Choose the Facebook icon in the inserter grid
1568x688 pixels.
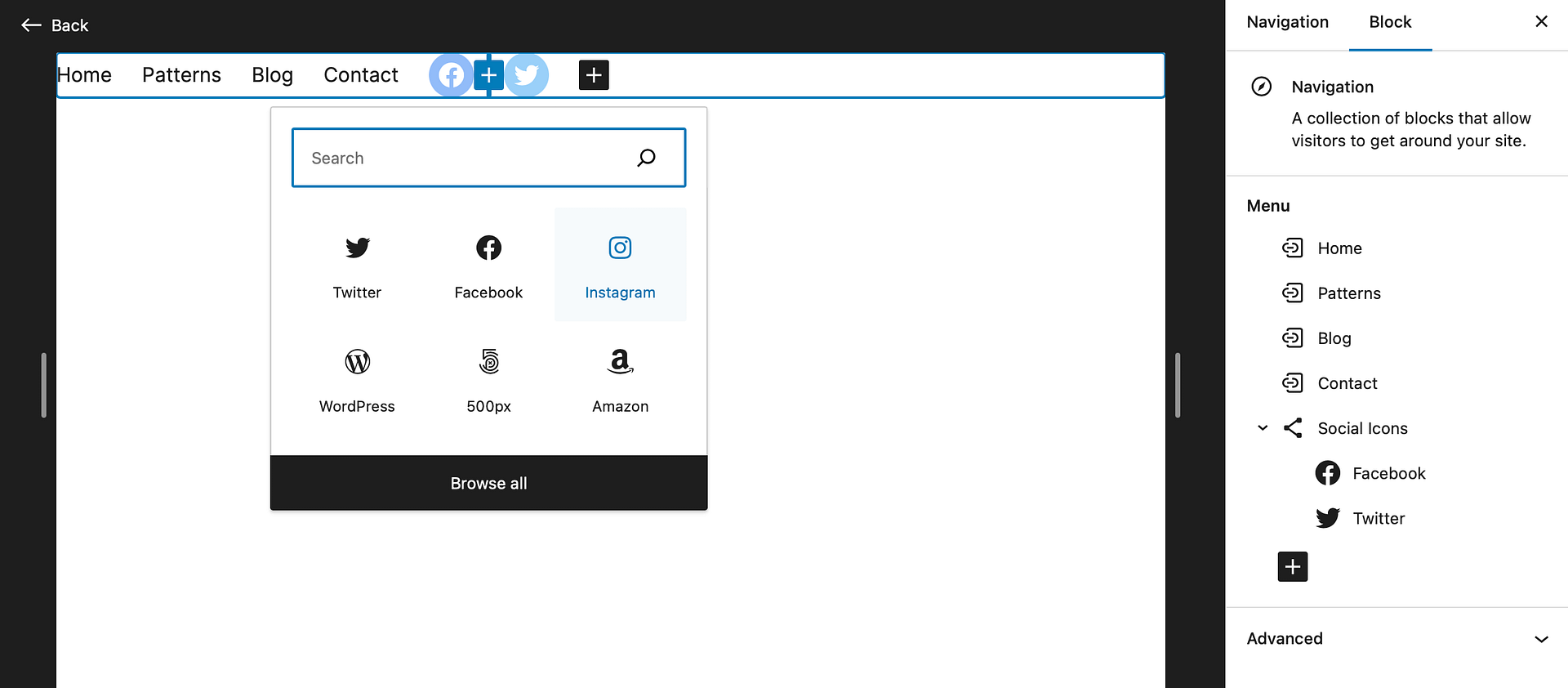pyautogui.click(x=488, y=264)
